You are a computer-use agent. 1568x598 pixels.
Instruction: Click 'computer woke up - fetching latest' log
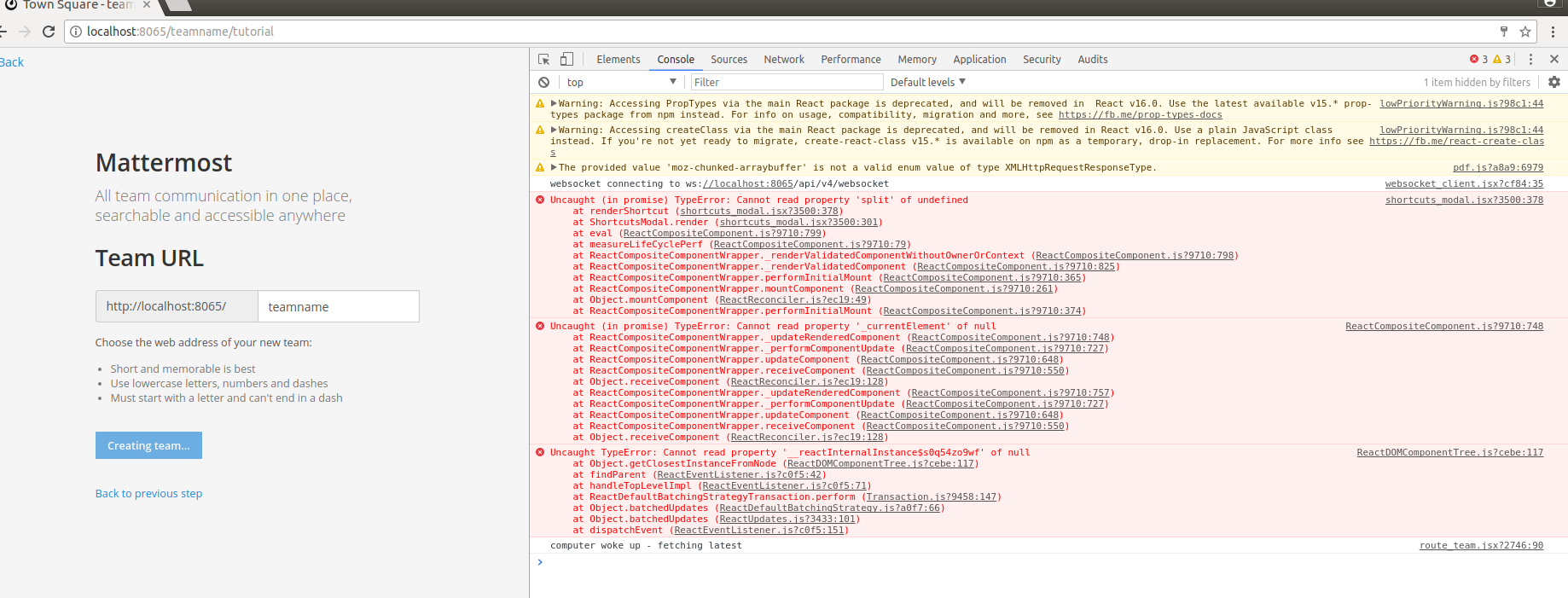646,545
